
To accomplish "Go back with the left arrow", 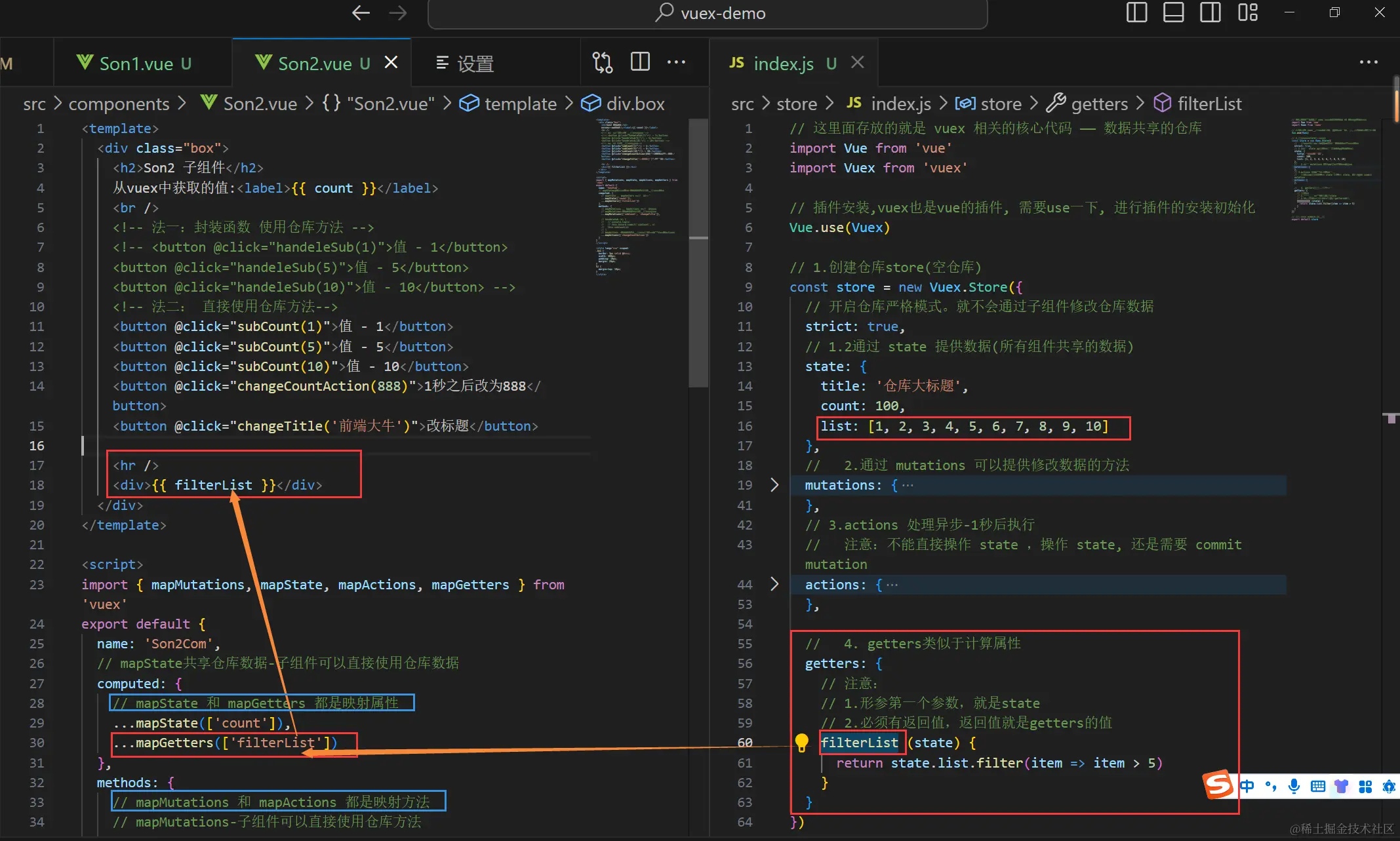I will [x=361, y=12].
